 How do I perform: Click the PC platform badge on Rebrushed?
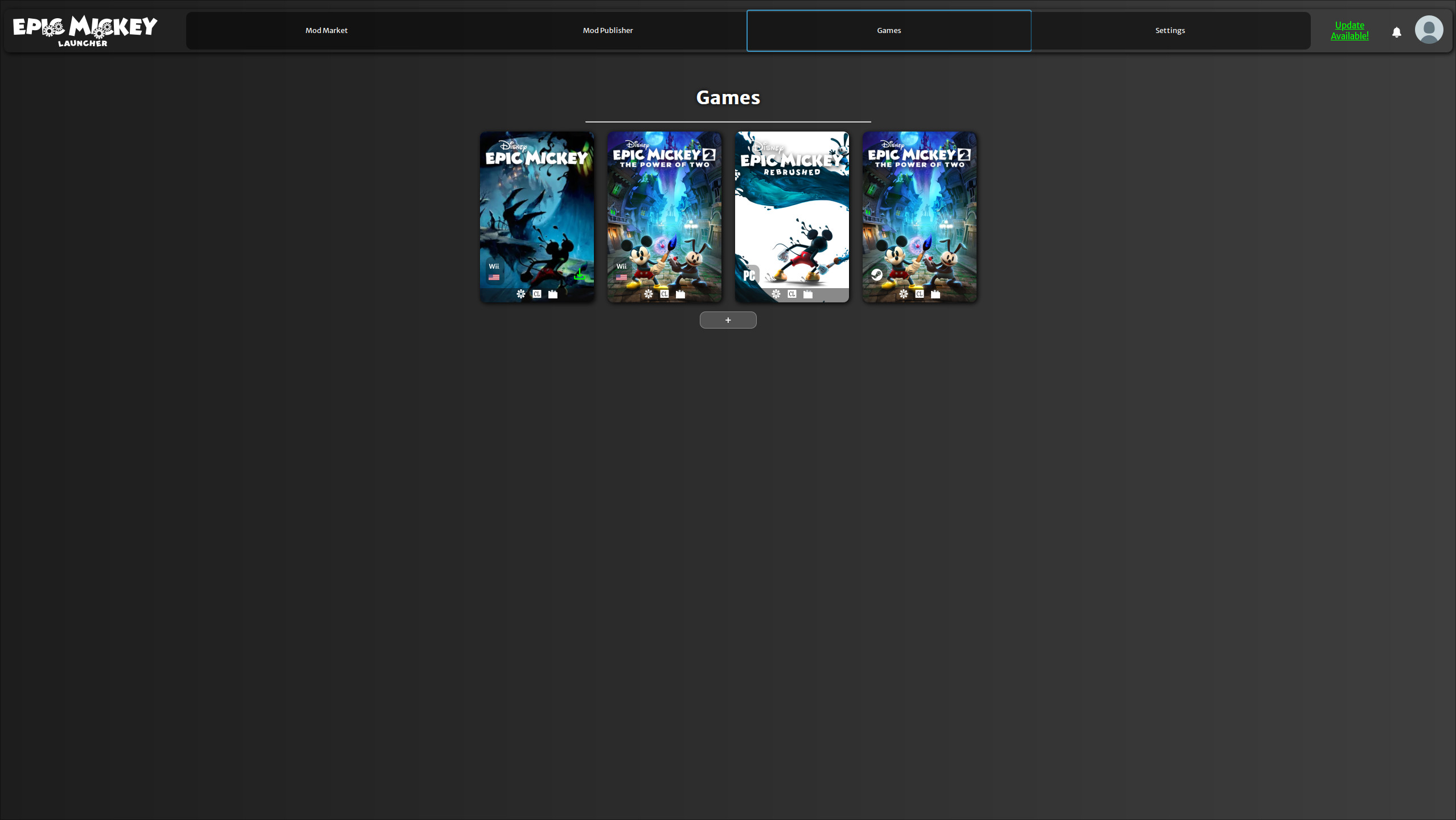tap(749, 275)
